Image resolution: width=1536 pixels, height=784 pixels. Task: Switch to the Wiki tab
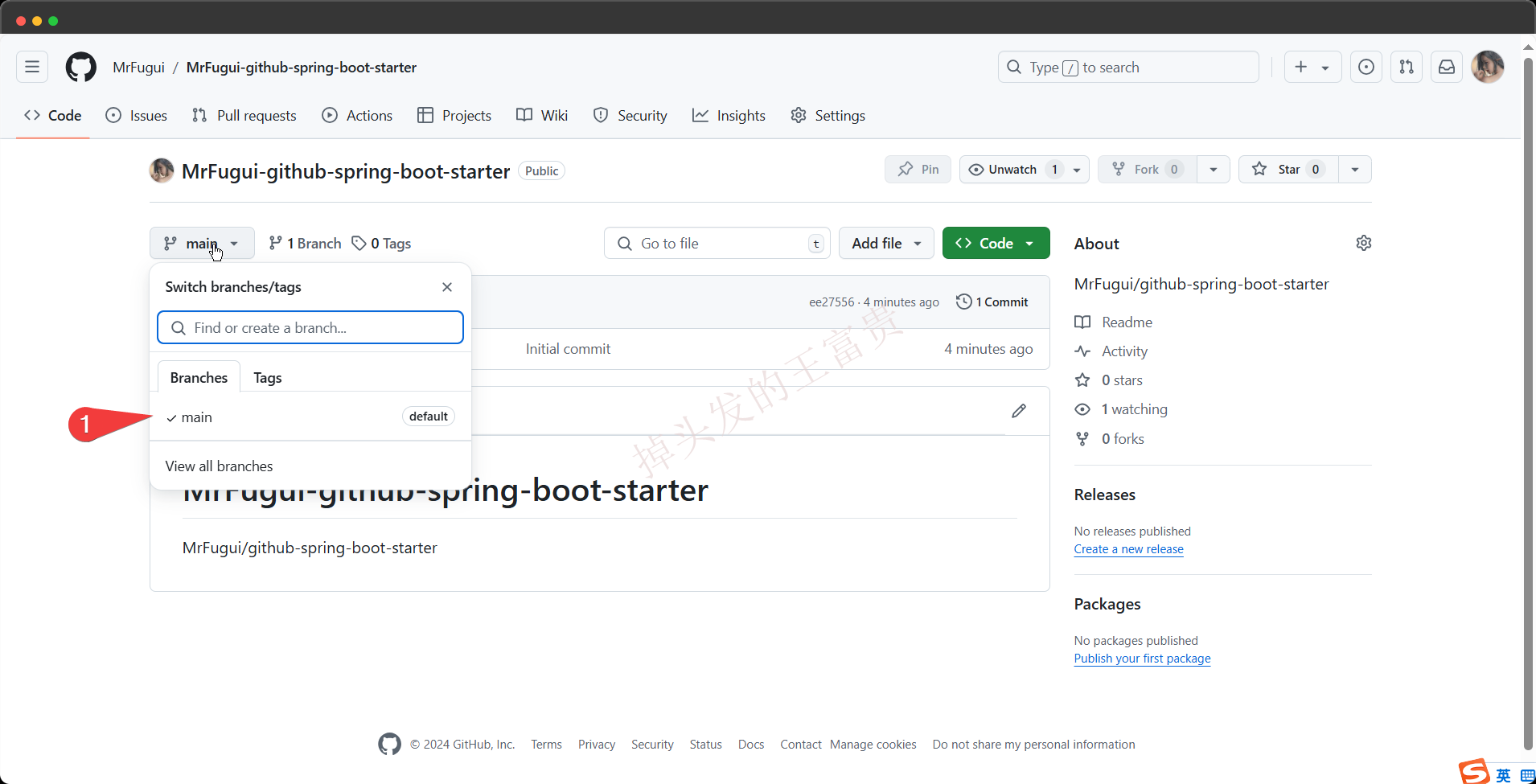pyautogui.click(x=542, y=116)
